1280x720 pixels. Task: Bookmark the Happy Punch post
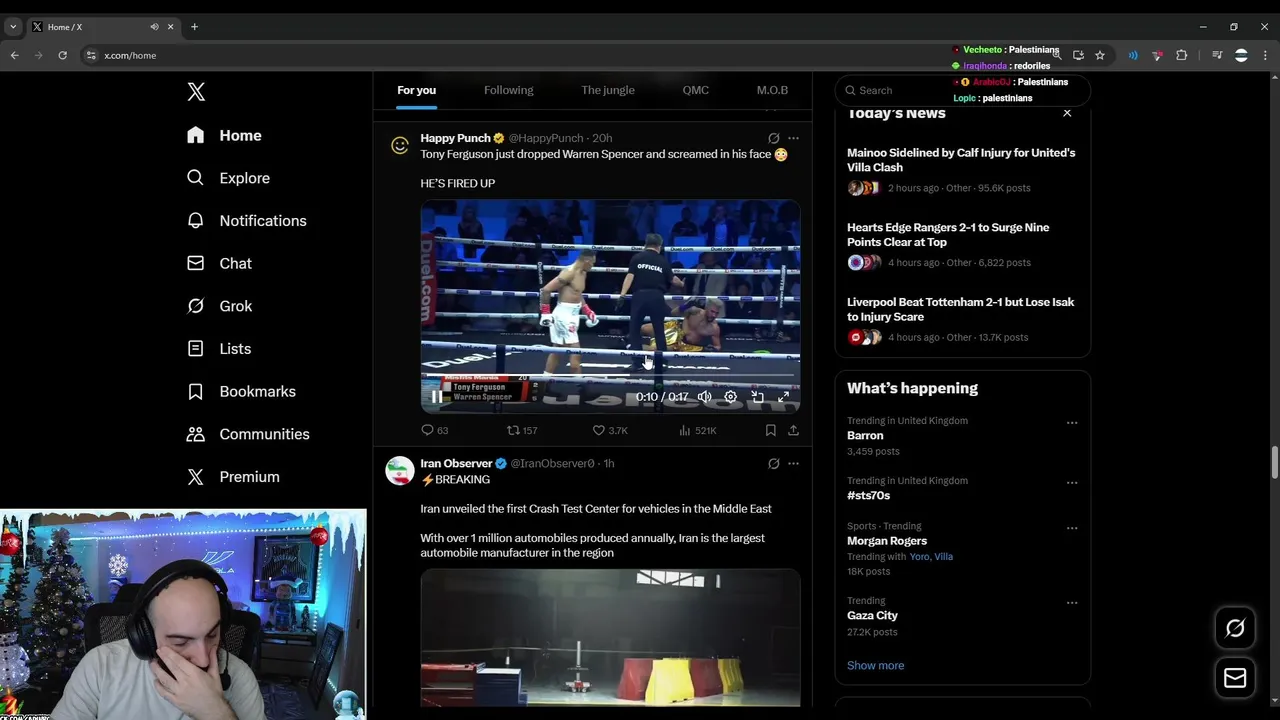pos(770,430)
